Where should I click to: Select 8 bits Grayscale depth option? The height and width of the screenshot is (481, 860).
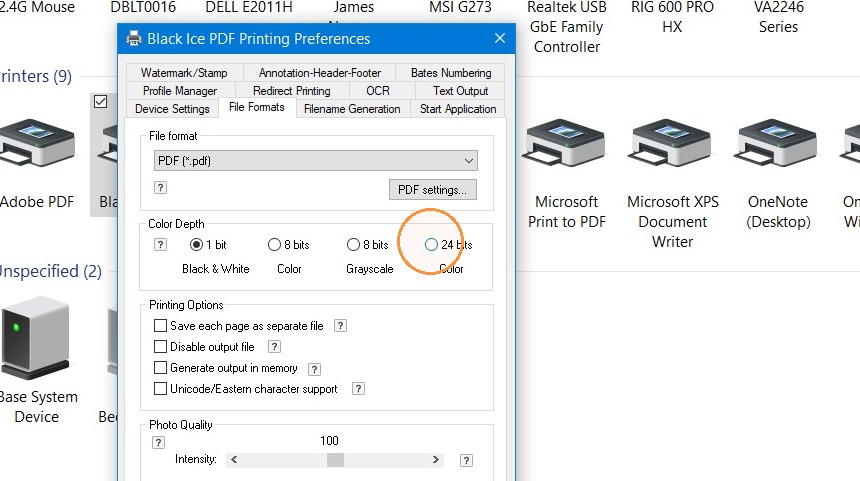tap(353, 245)
